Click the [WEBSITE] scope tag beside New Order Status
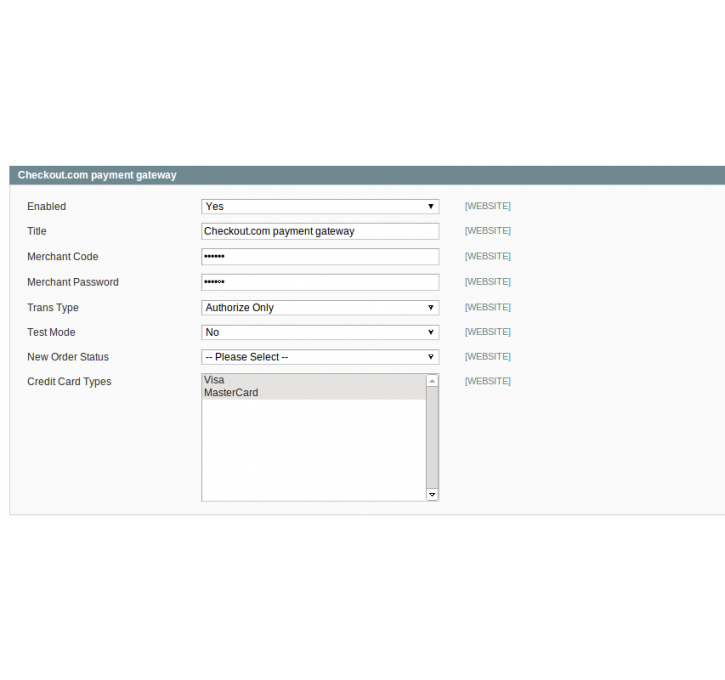Viewport: 725px width, 680px height. point(488,356)
